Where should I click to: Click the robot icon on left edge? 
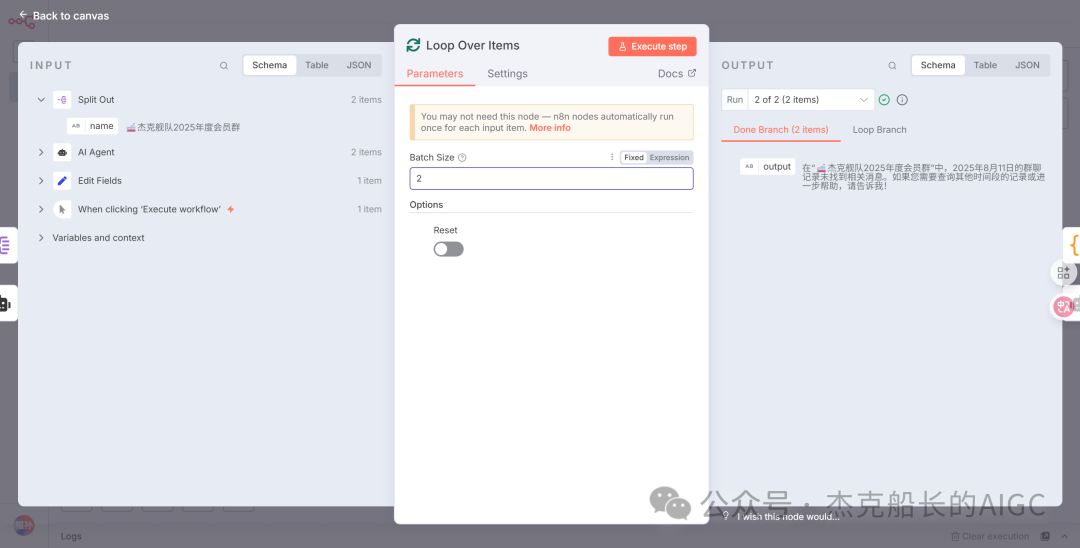point(6,304)
